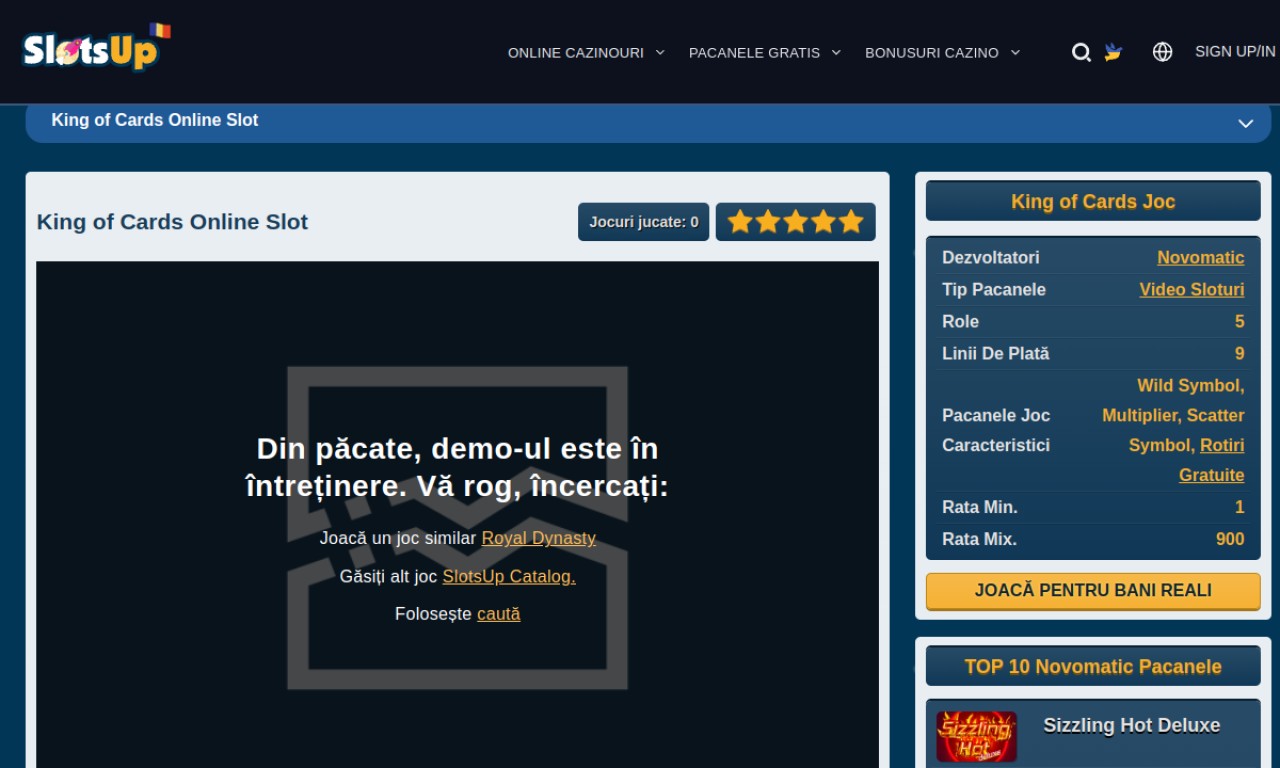The height and width of the screenshot is (768, 1280).
Task: Click Jocuri jucate: 0 counter
Action: click(644, 222)
